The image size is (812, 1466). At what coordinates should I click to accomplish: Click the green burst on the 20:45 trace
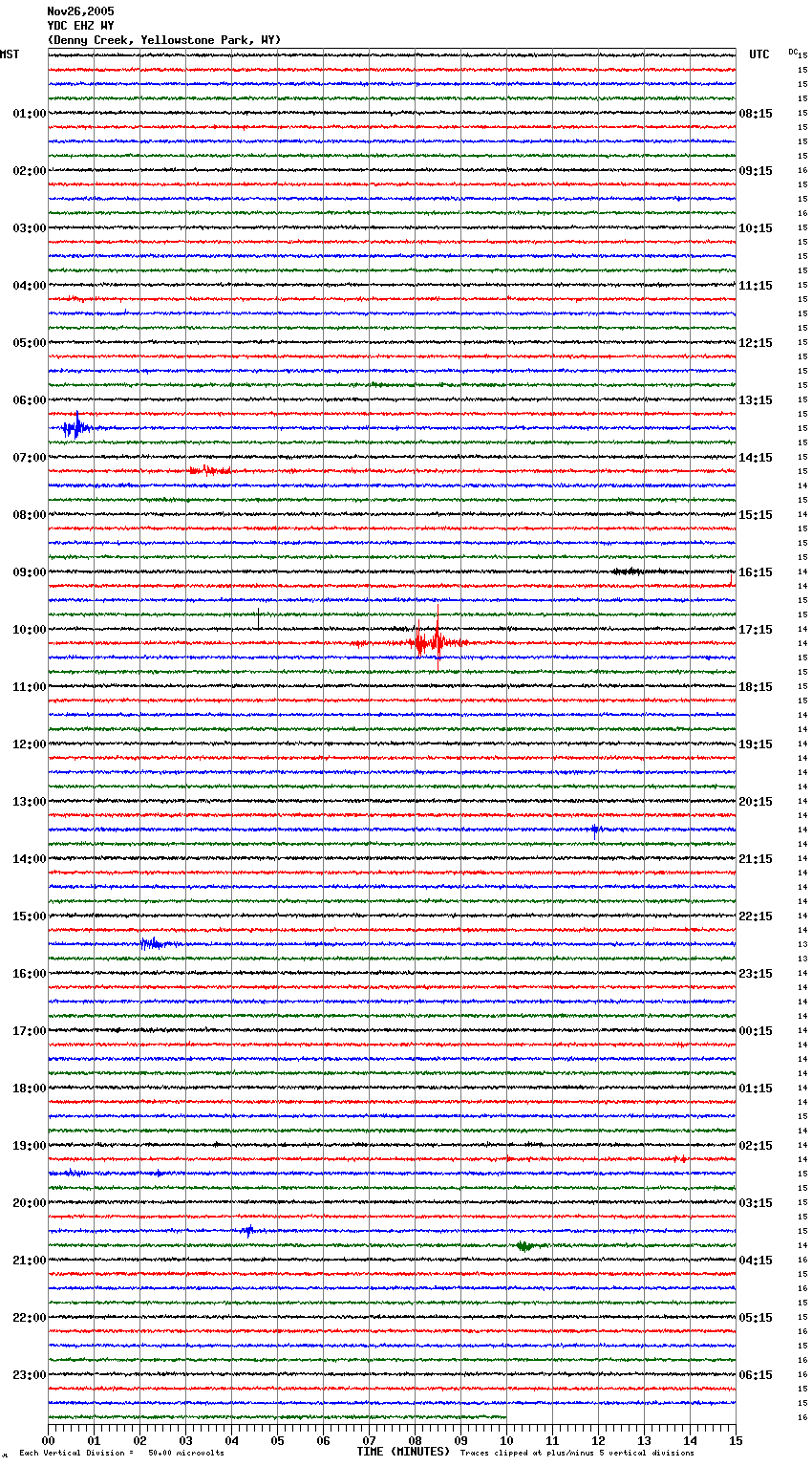[x=525, y=1245]
